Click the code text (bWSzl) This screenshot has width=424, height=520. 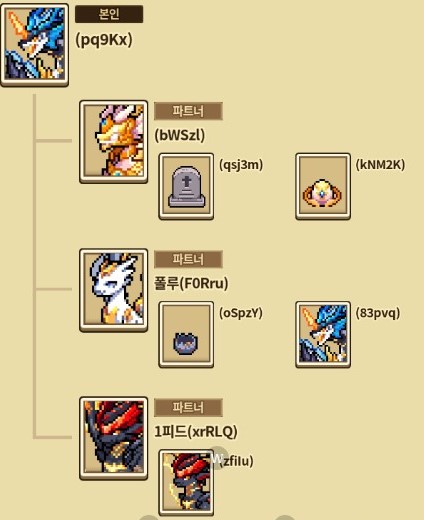[180, 135]
